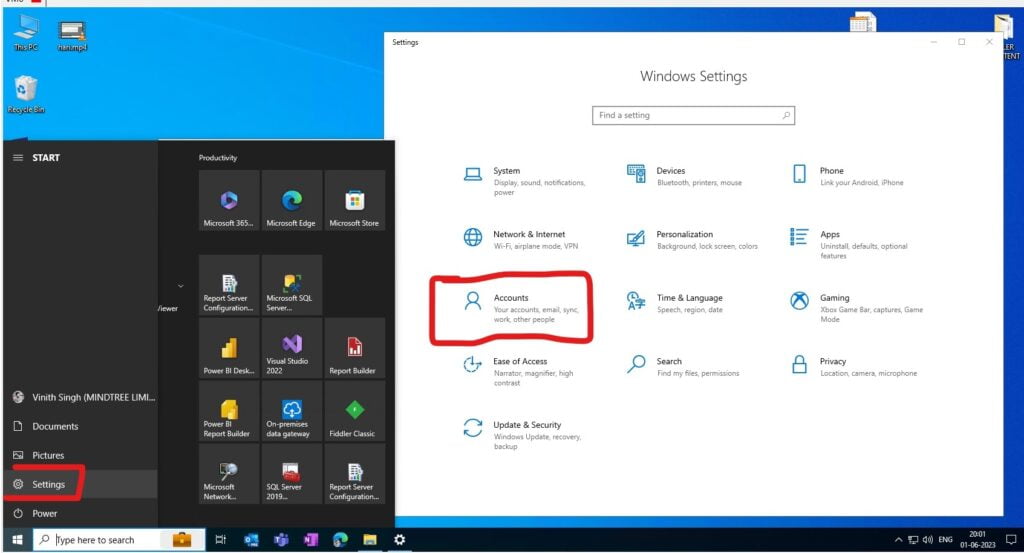Open Personalization settings

[x=692, y=240]
